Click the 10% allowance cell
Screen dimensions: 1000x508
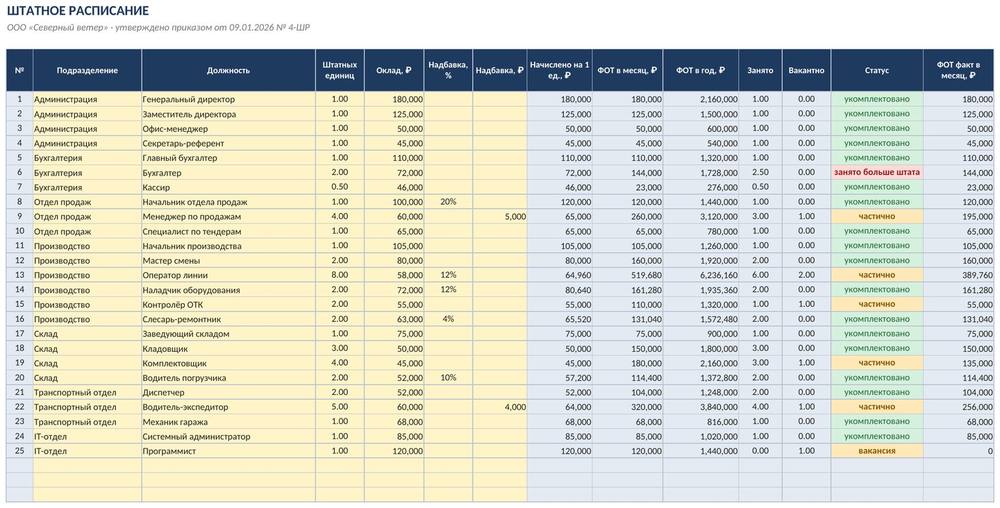pyautogui.click(x=448, y=378)
